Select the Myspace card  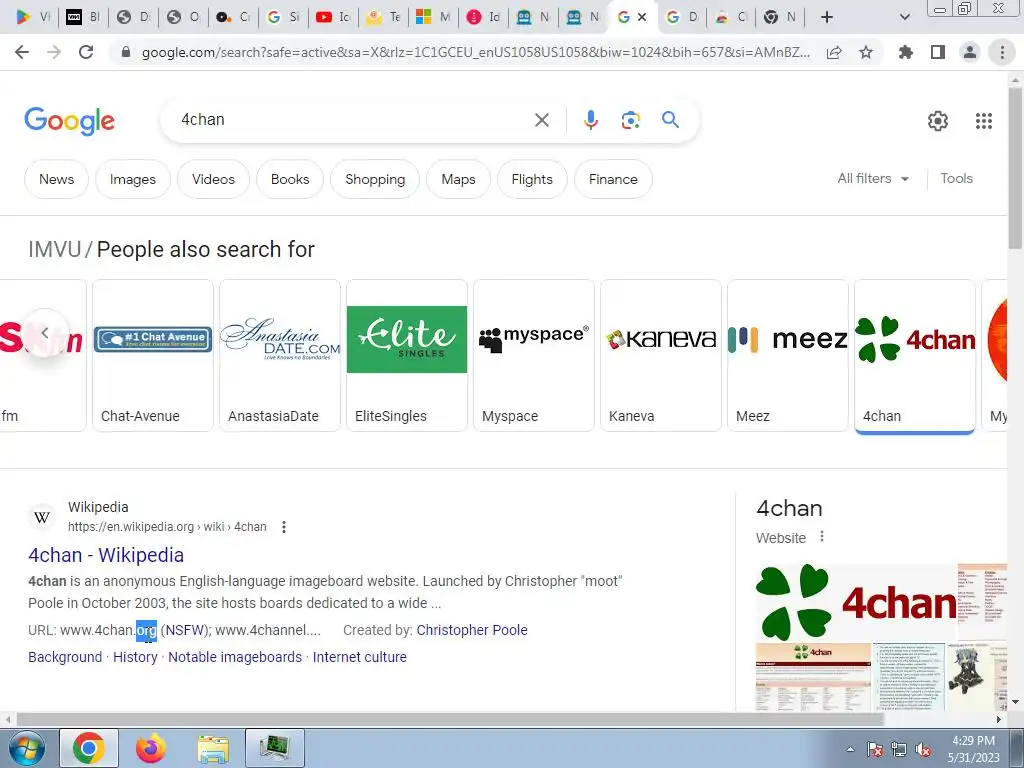tap(534, 355)
